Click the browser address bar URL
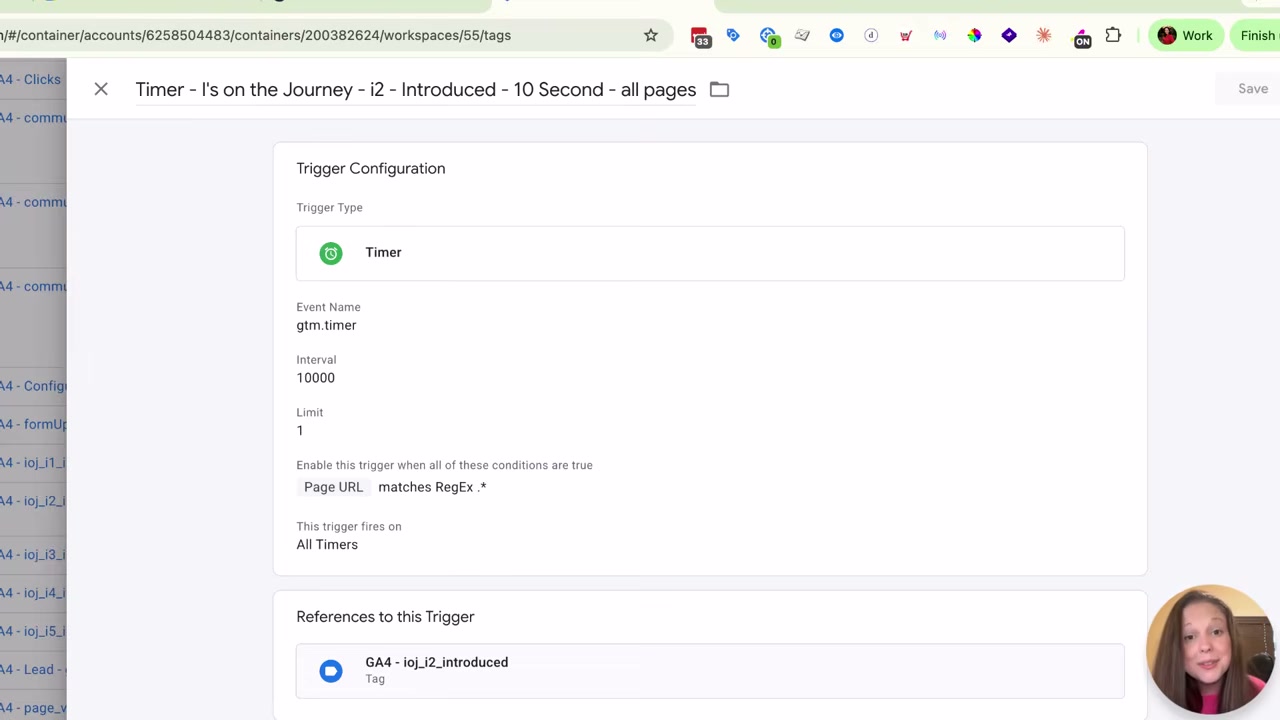Screen dimensions: 1280x720 (256, 35)
